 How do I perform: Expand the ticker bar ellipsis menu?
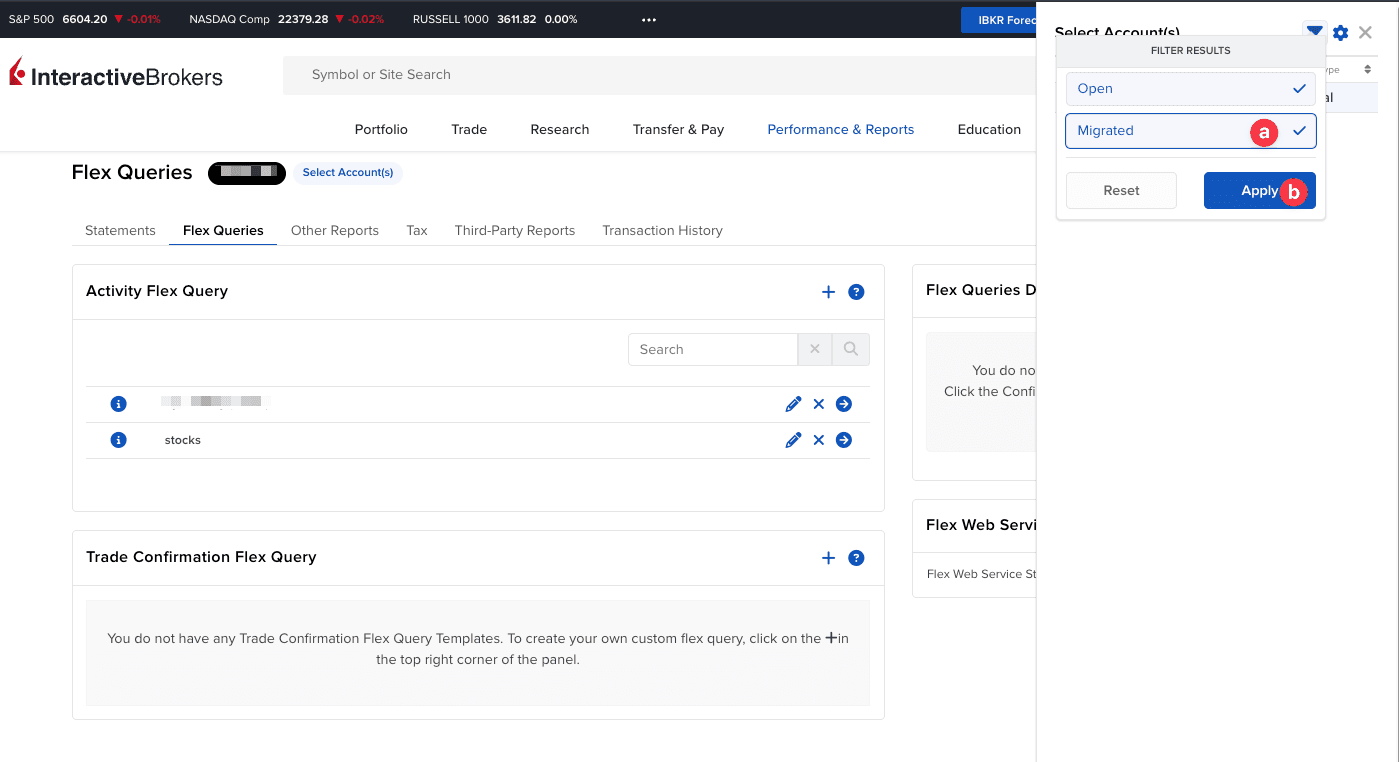[x=649, y=19]
